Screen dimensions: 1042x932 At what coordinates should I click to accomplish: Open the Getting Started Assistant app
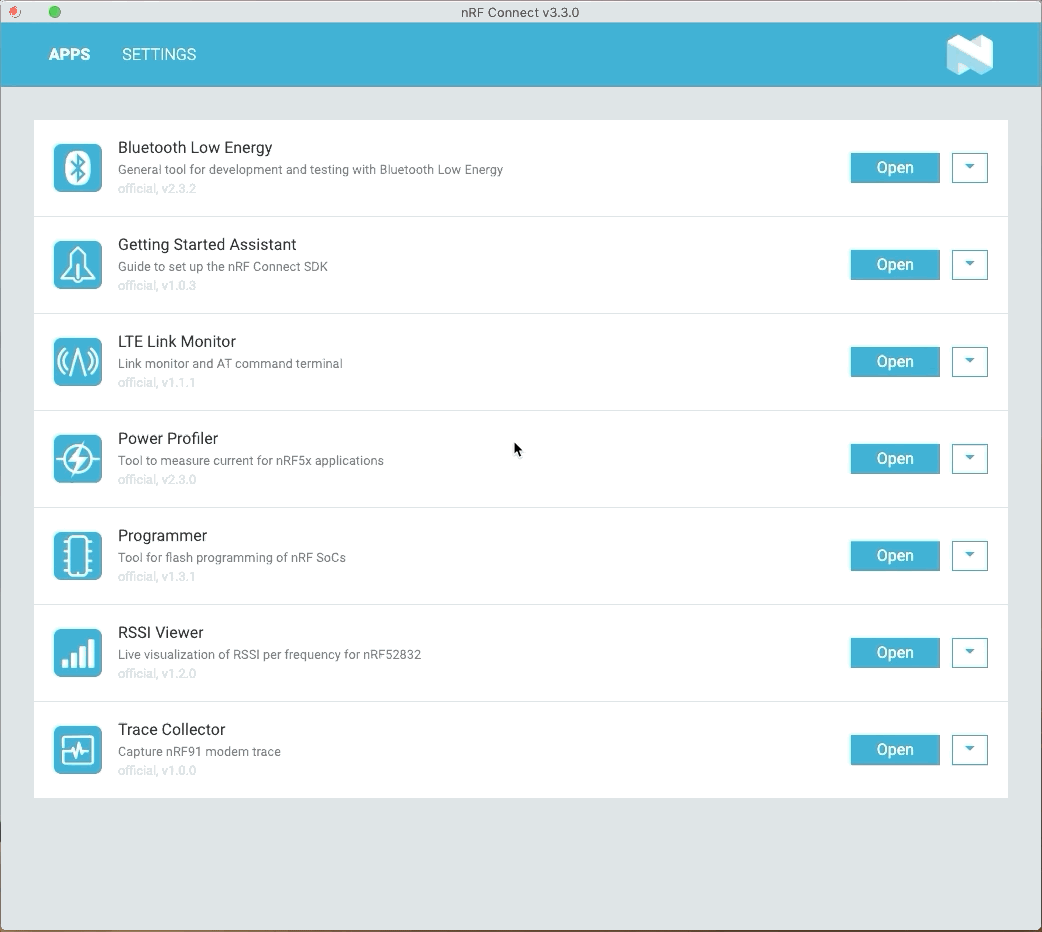[894, 265]
